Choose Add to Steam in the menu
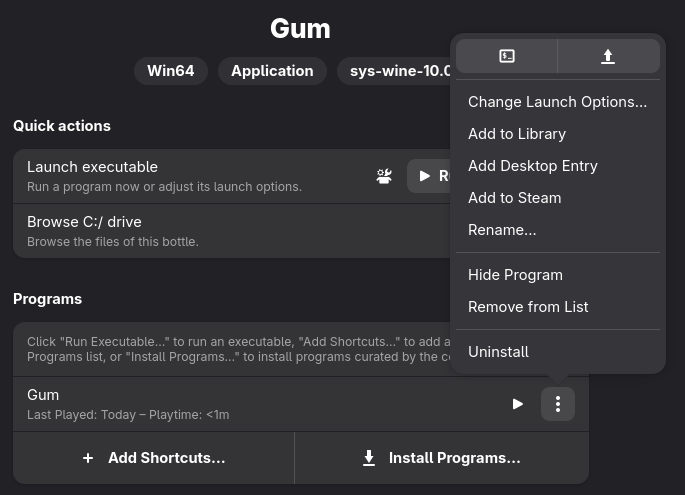The height and width of the screenshot is (495, 685). tap(514, 198)
